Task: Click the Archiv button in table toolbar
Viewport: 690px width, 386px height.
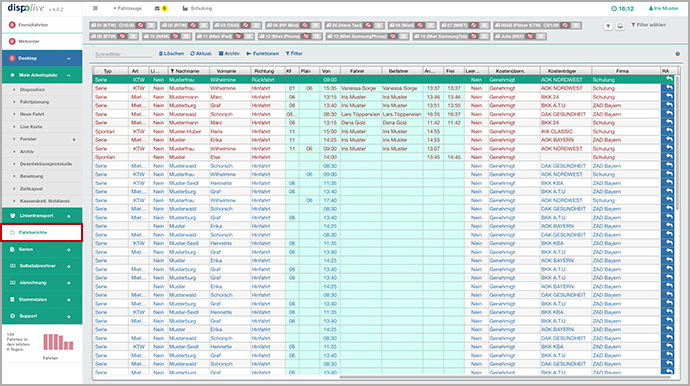Action: (x=229, y=54)
